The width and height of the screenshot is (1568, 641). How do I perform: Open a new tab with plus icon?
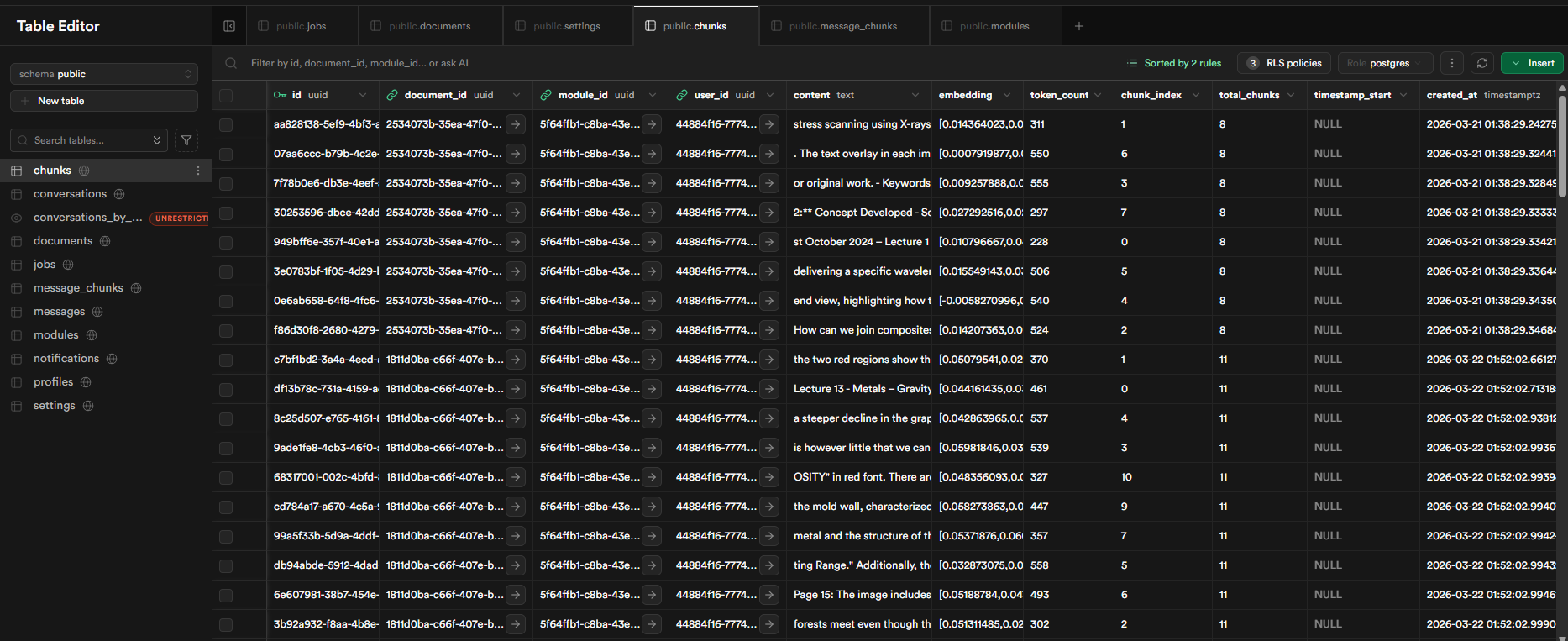(x=1079, y=26)
